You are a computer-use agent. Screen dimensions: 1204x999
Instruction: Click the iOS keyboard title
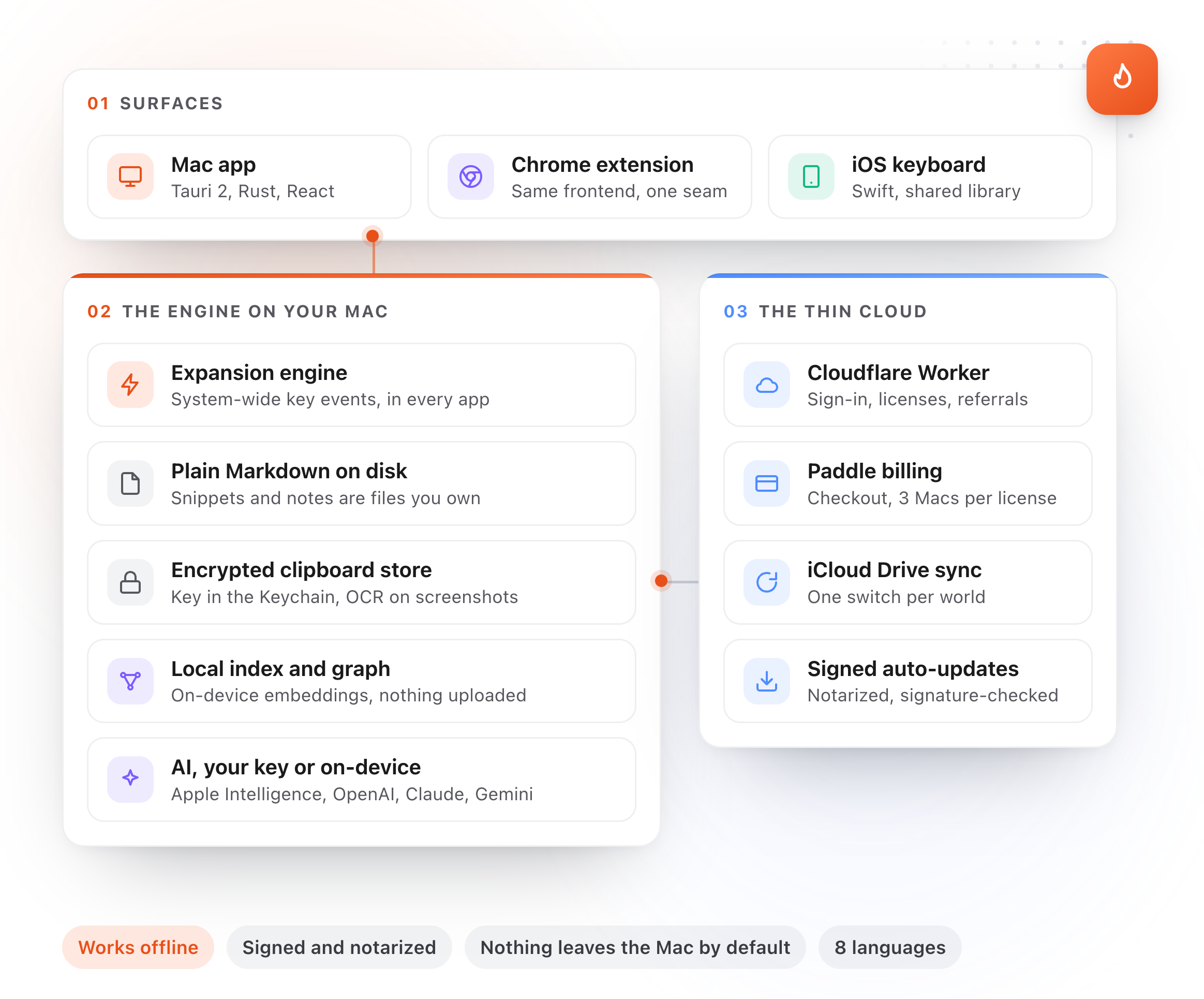coord(918,165)
